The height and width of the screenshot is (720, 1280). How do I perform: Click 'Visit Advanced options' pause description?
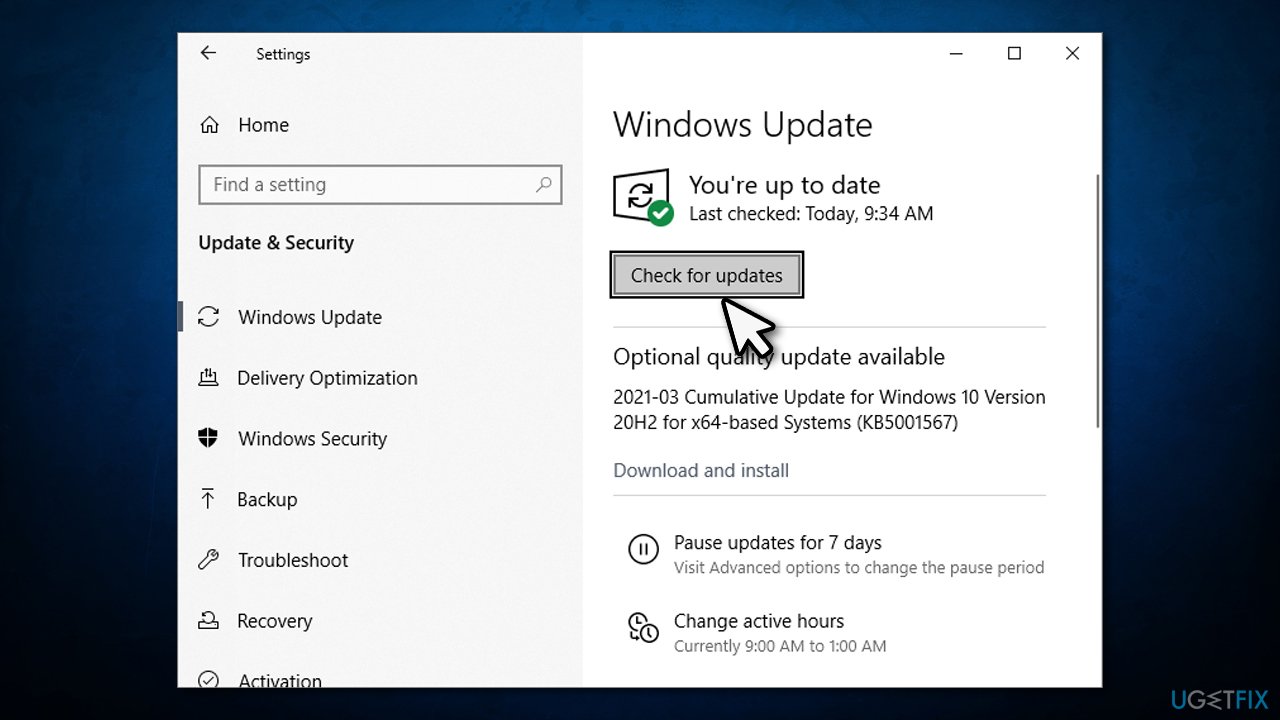point(859,568)
